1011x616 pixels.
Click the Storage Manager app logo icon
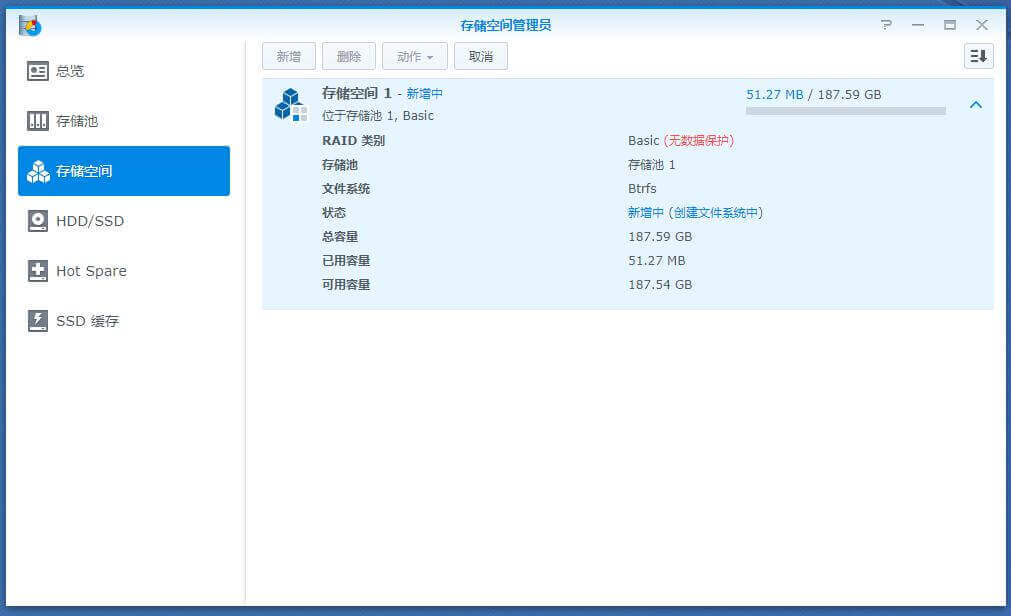pyautogui.click(x=30, y=25)
